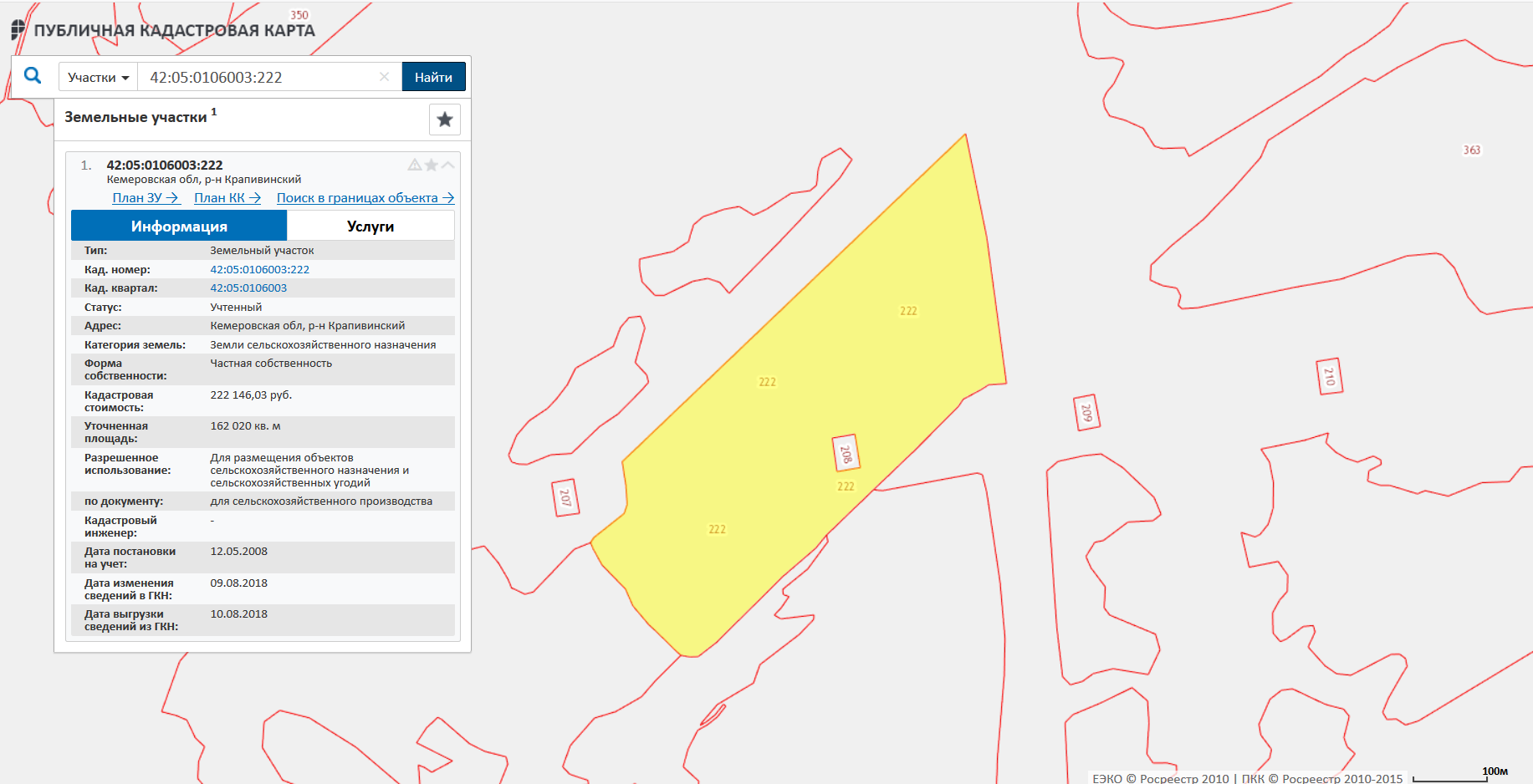Open favorites with the star button in results header

[x=444, y=120]
